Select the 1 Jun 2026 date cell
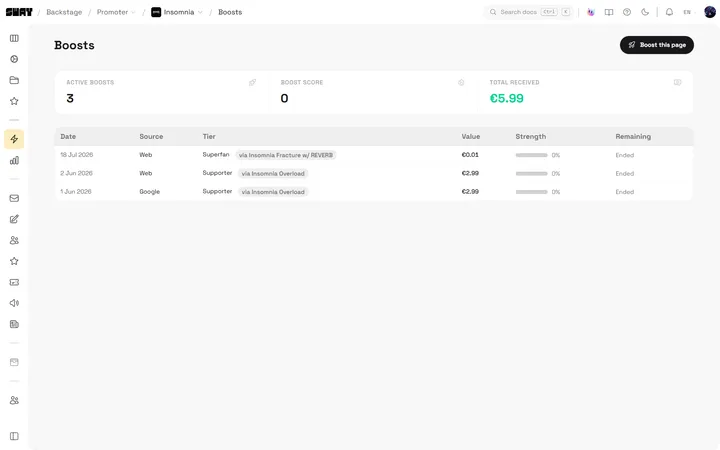Screen dimensions: 720x450 coord(76,191)
